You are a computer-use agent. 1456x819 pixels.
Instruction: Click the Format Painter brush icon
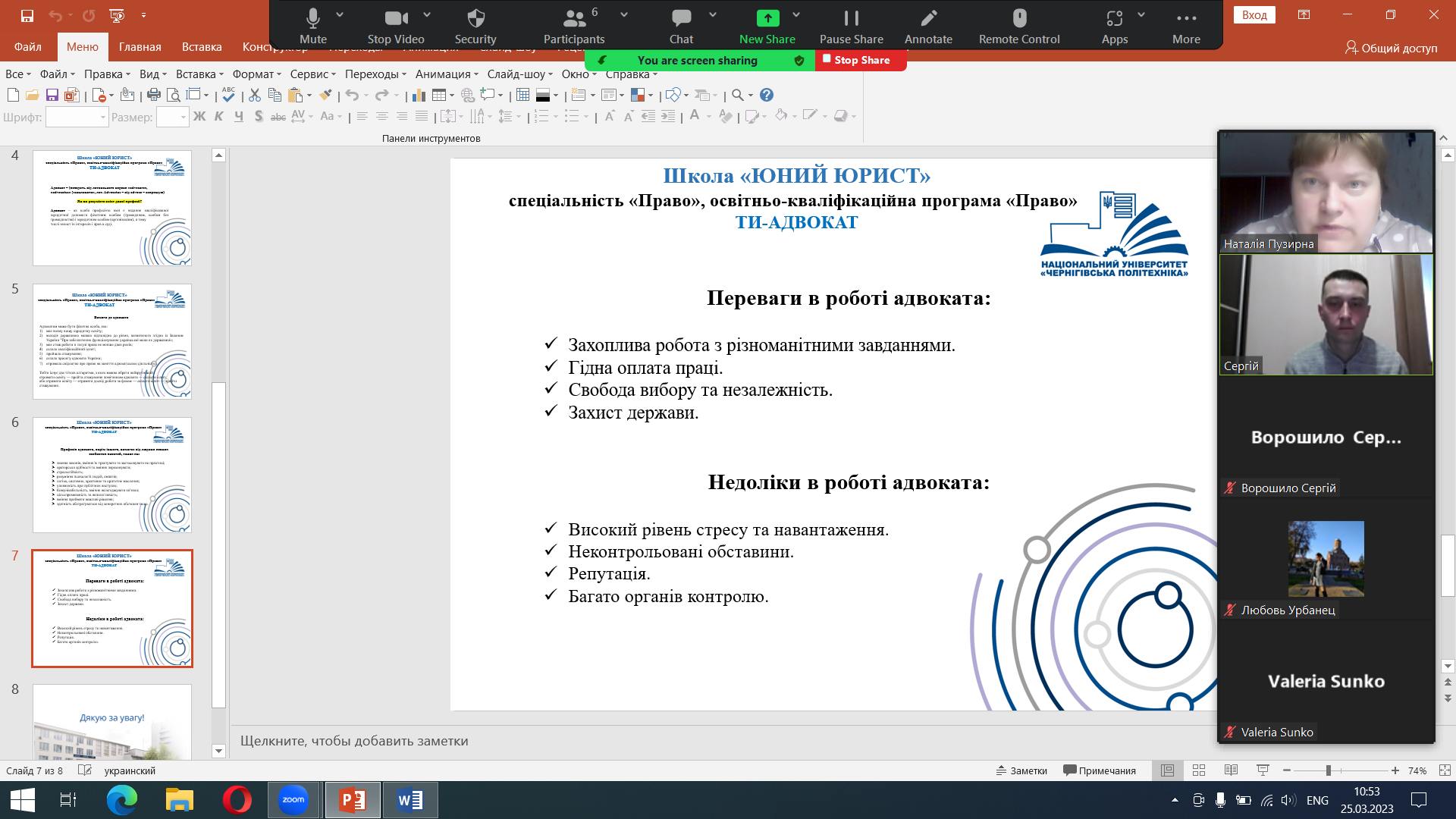click(326, 95)
